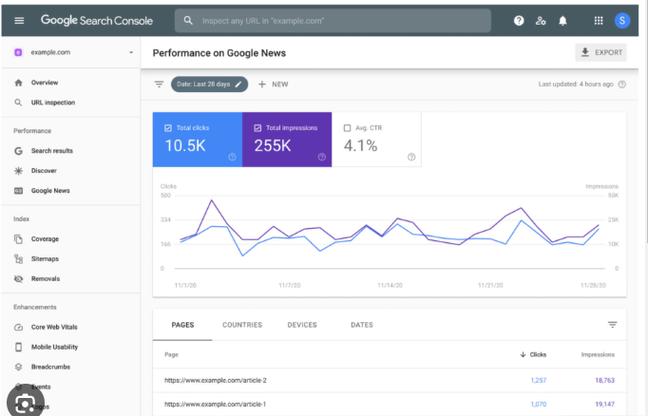The height and width of the screenshot is (416, 648).
Task: Open Removals in the sidebar
Action: coord(45,279)
